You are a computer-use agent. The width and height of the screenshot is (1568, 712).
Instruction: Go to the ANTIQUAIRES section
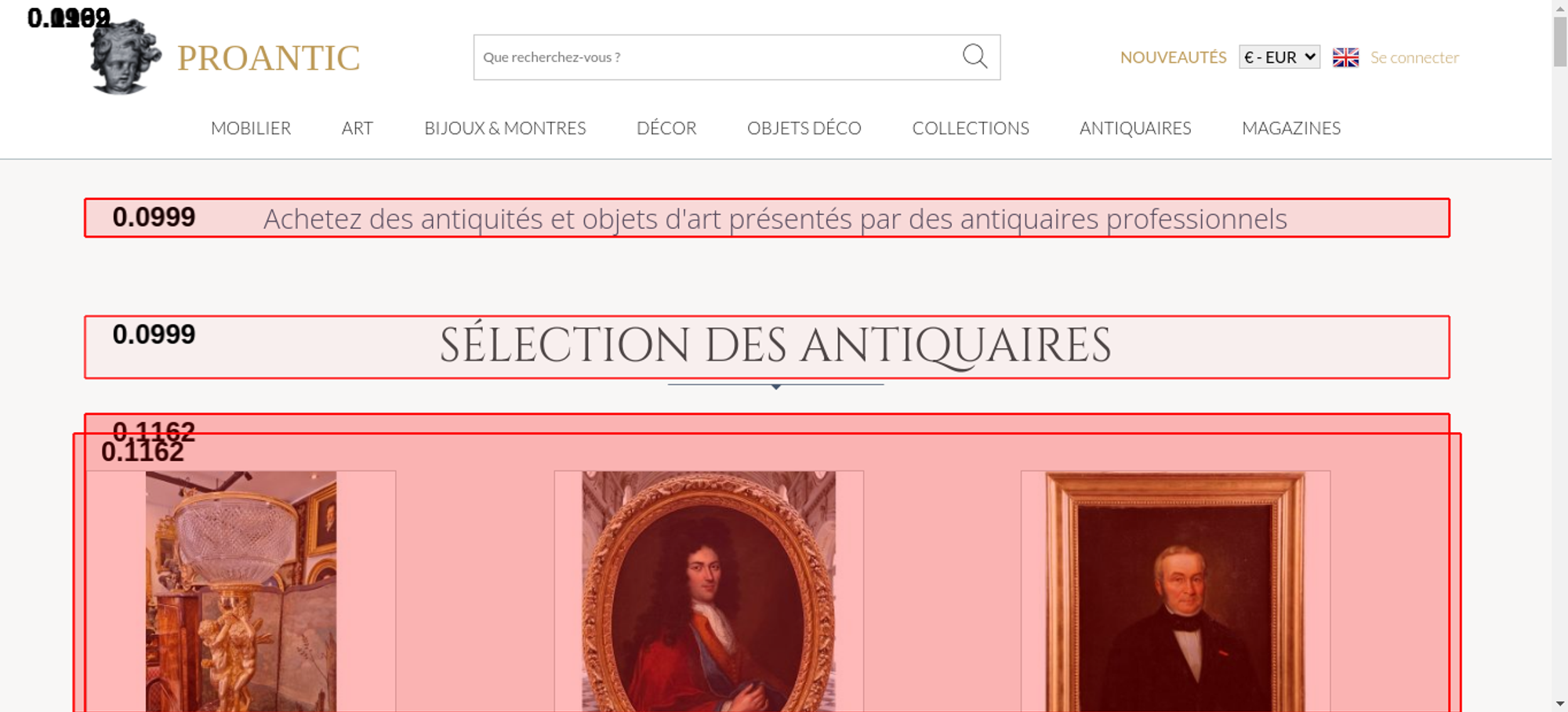click(1135, 128)
